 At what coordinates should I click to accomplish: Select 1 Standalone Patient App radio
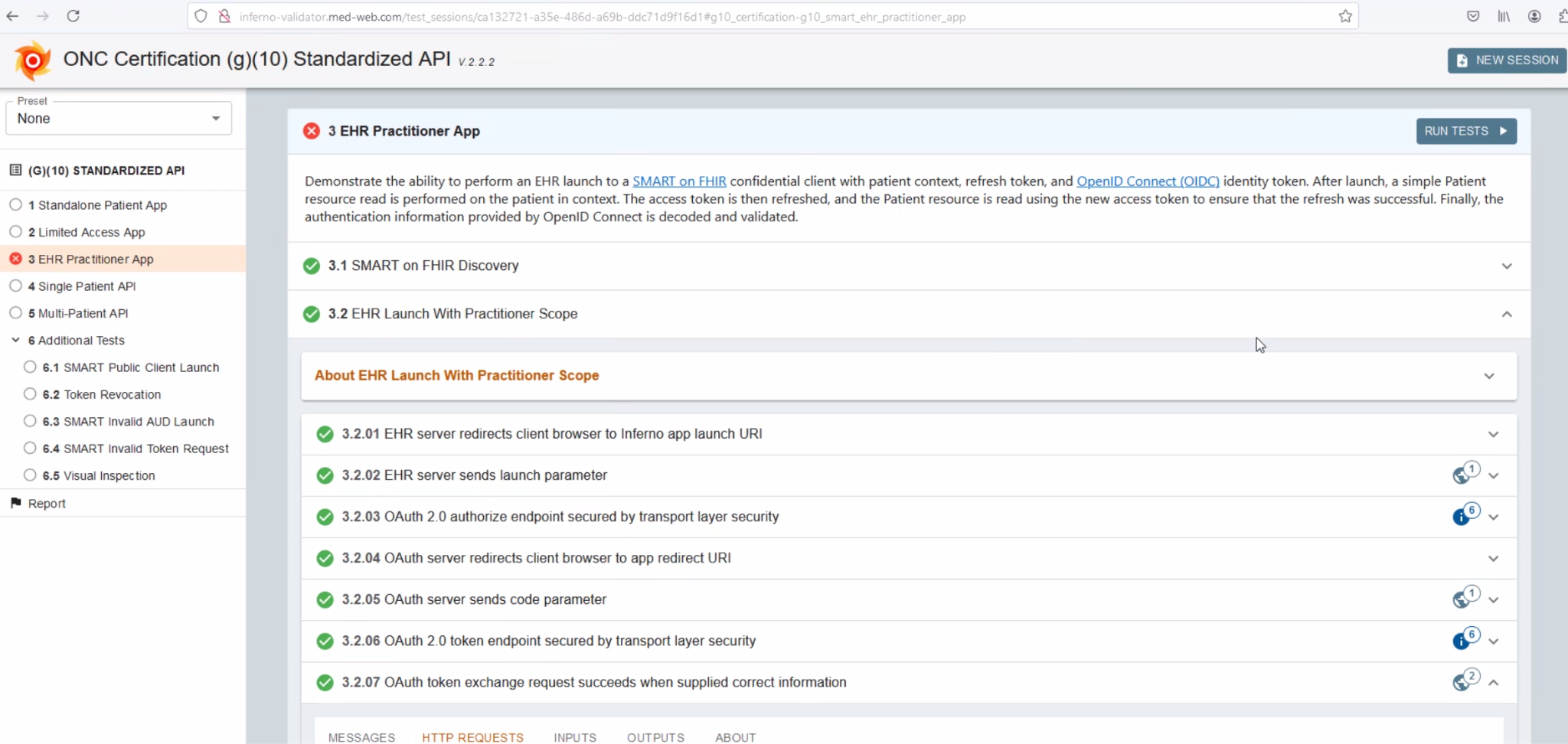15,204
